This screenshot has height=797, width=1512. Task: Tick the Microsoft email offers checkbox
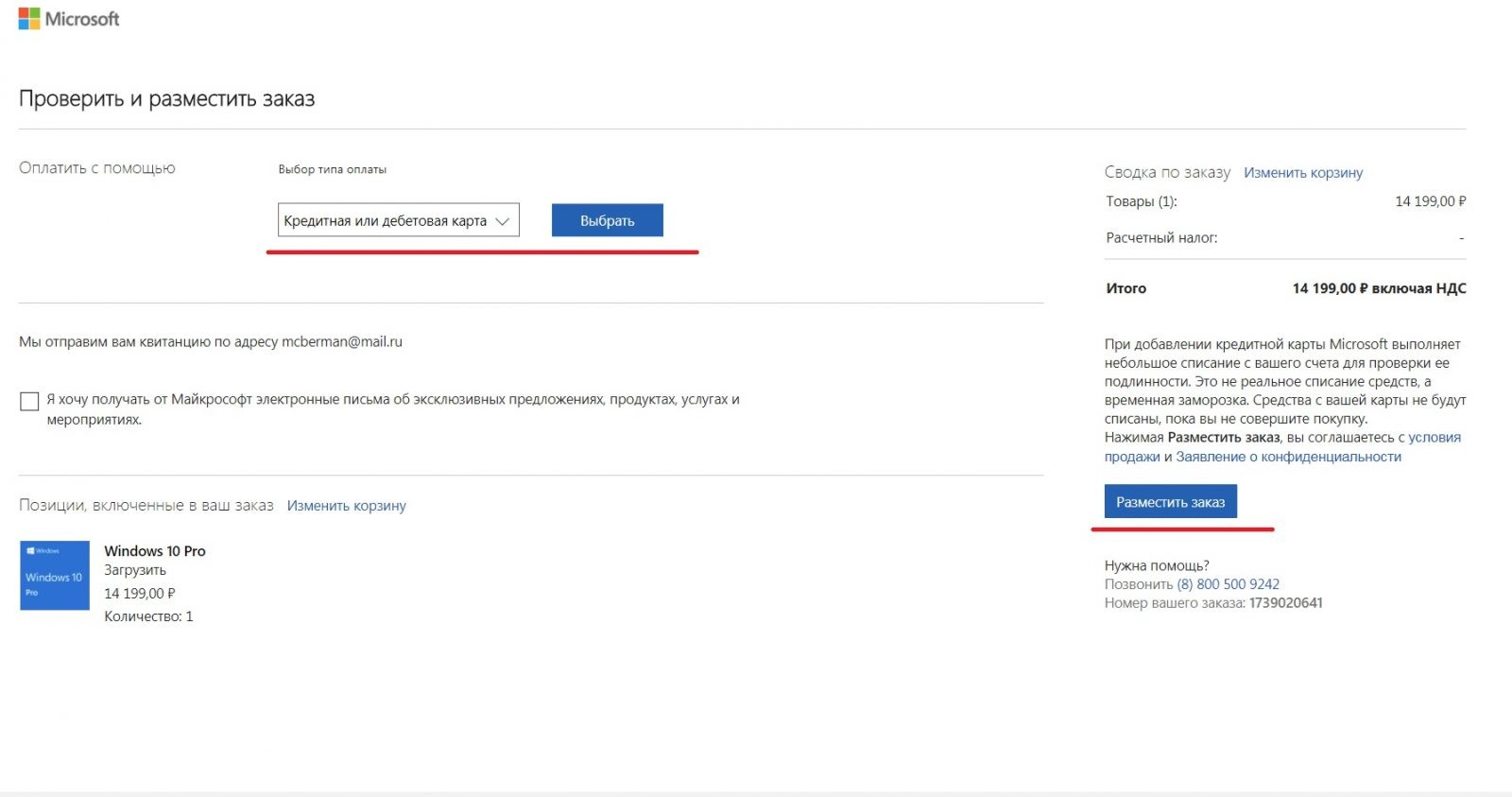[29, 401]
